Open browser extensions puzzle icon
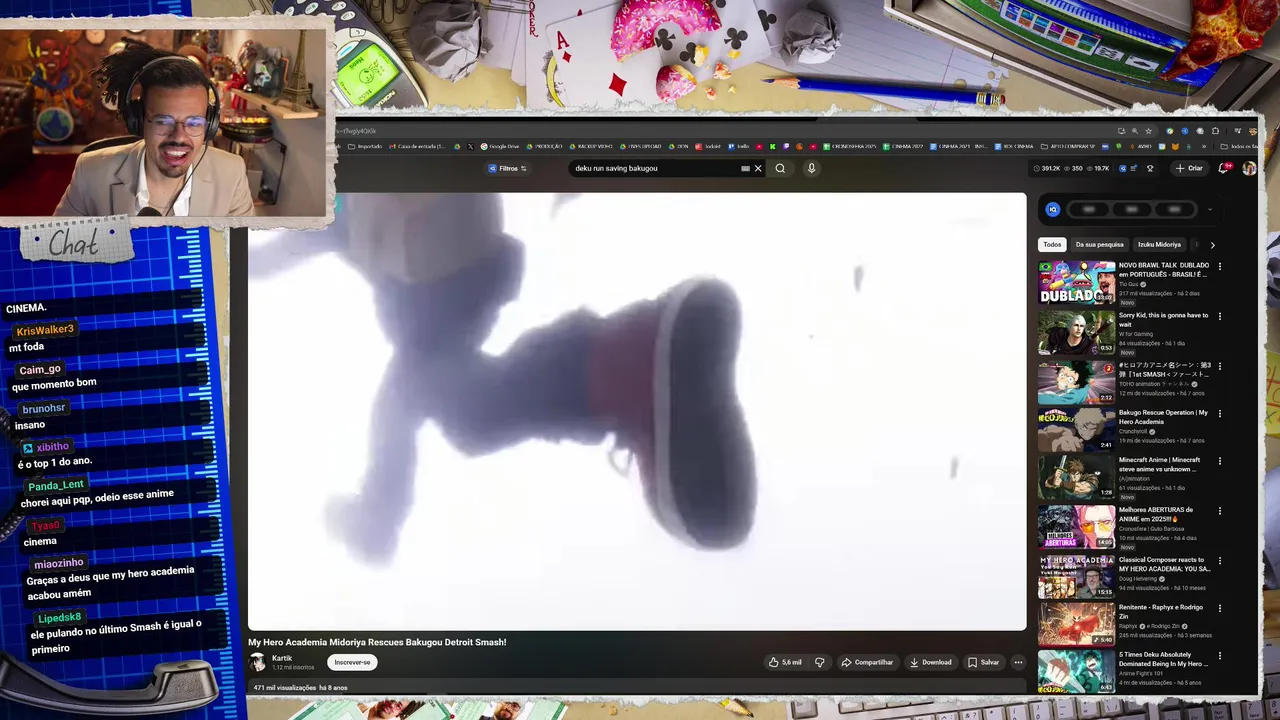The height and width of the screenshot is (720, 1280). tap(1215, 131)
